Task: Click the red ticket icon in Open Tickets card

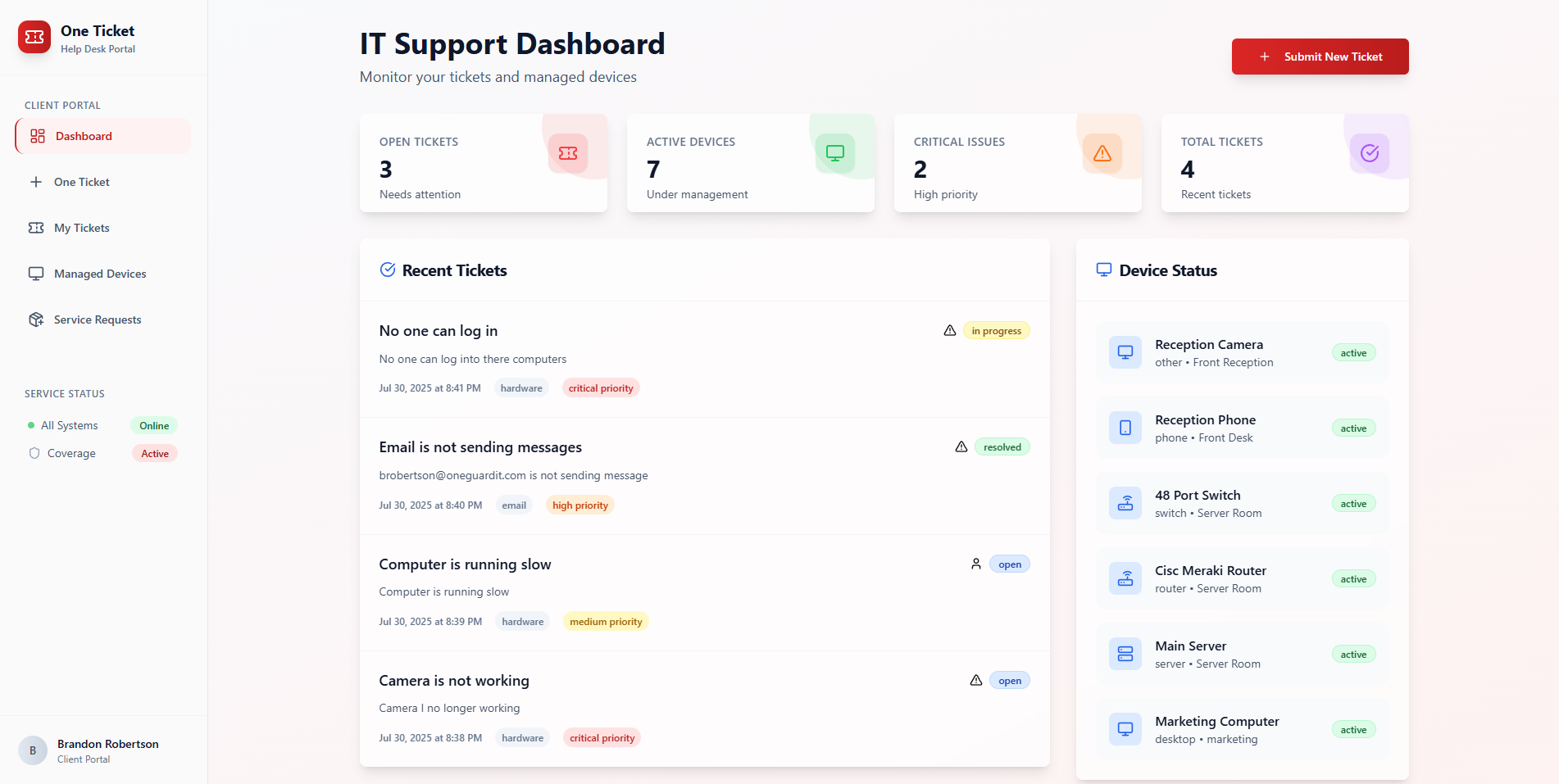Action: coord(568,153)
